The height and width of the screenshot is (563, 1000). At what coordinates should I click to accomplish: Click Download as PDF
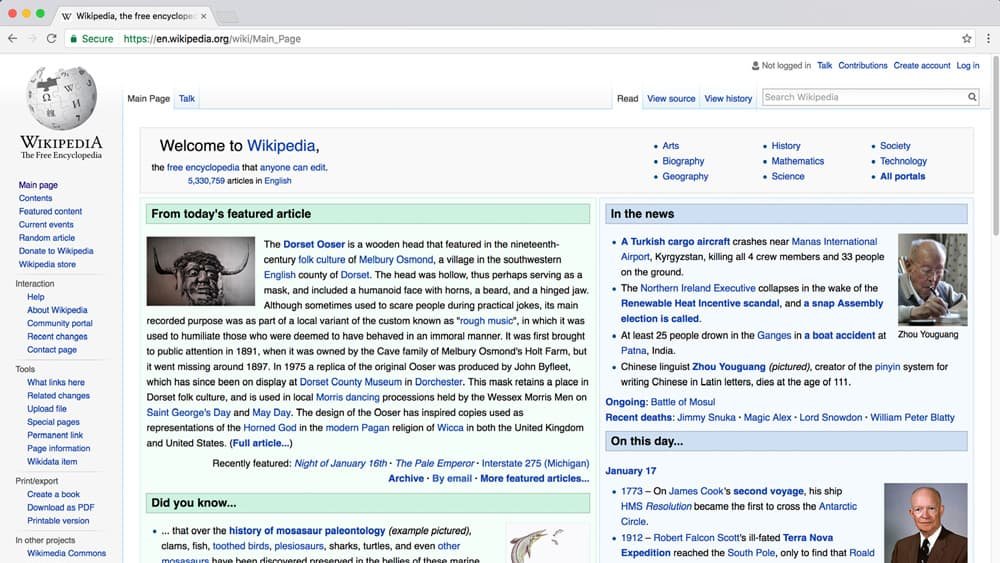point(61,508)
